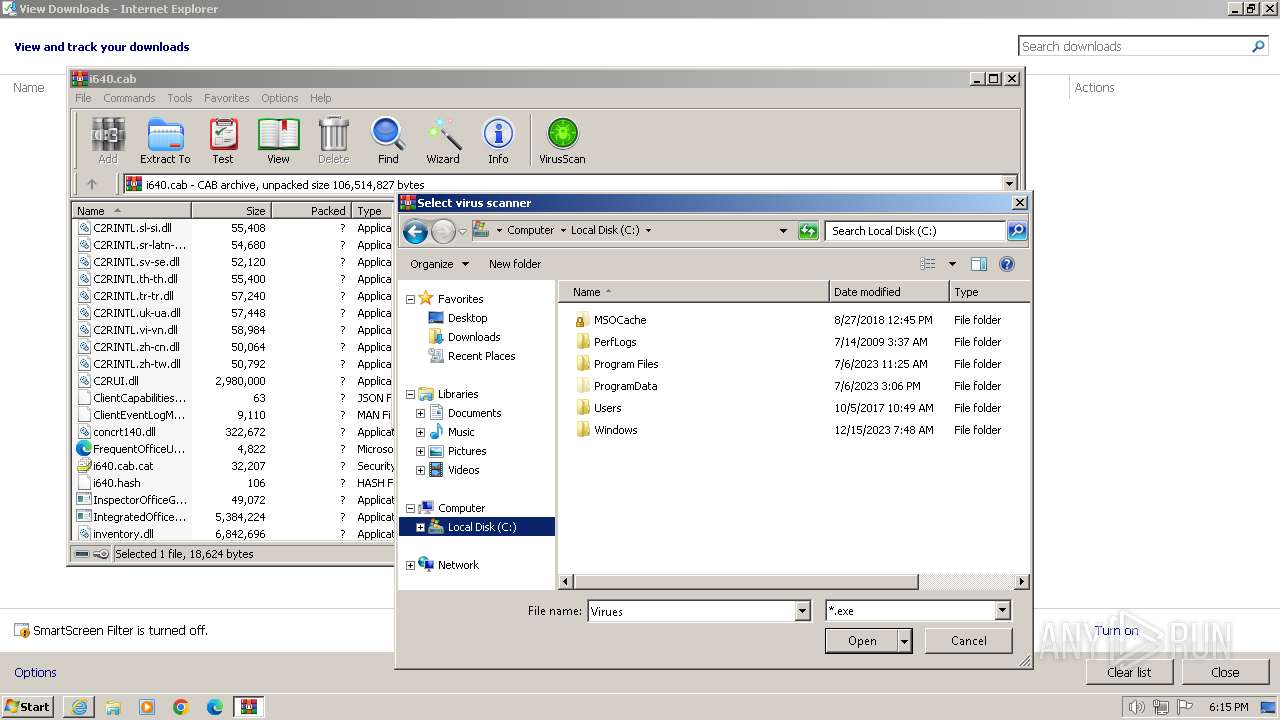Click the Back arrow in file dialog
This screenshot has height=720, width=1280.
(415, 231)
